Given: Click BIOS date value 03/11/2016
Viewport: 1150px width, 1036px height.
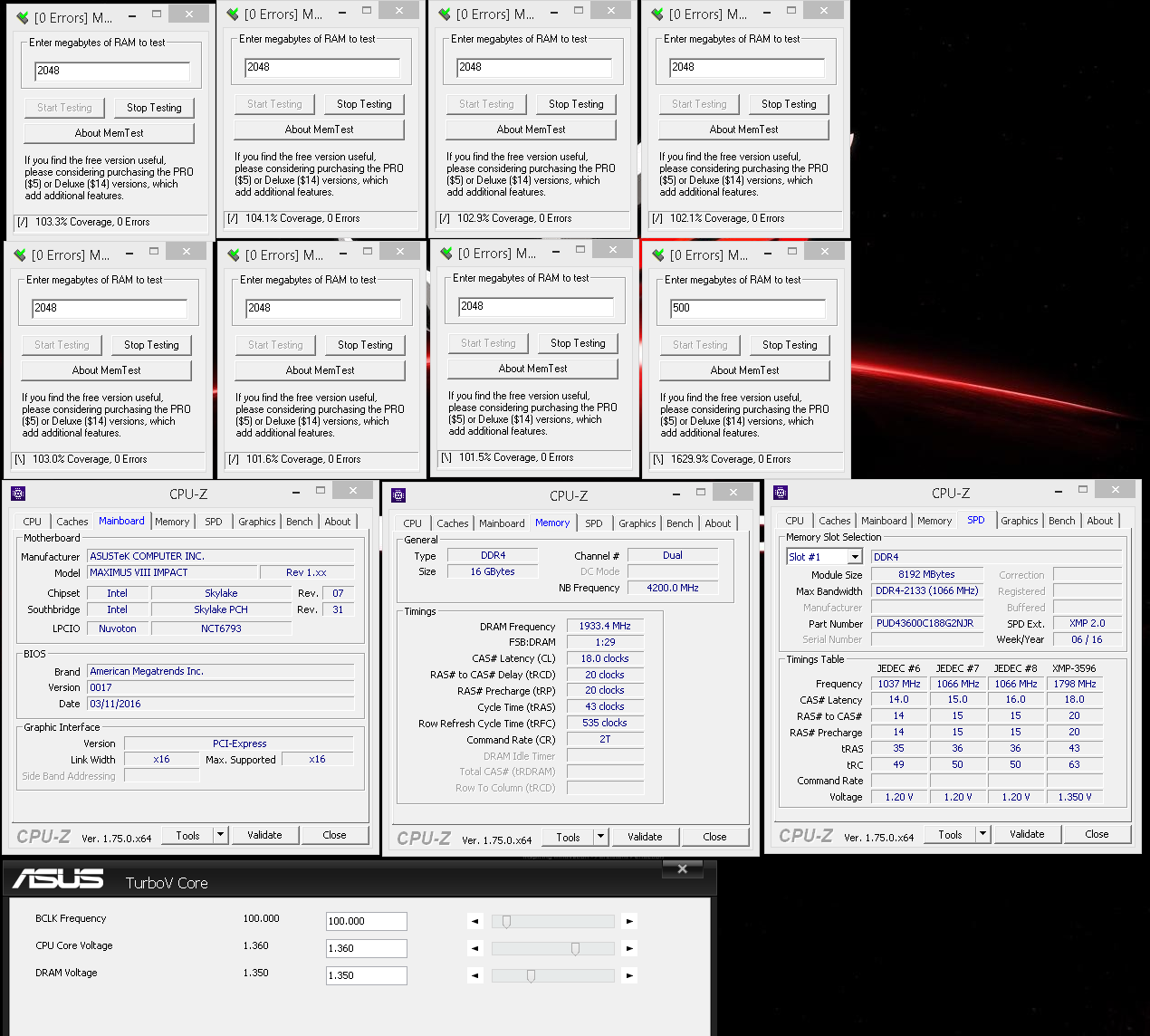Looking at the screenshot, I should click(x=220, y=704).
